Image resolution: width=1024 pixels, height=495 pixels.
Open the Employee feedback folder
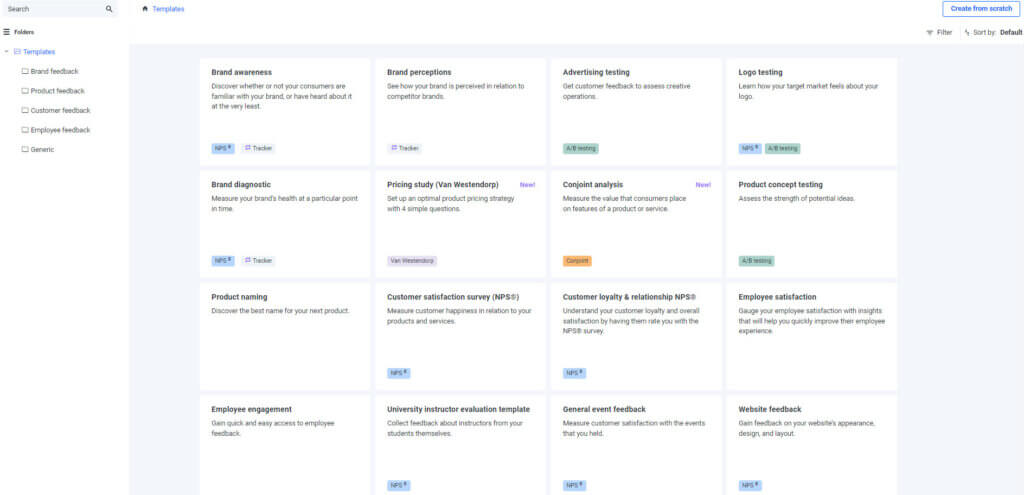(x=60, y=130)
